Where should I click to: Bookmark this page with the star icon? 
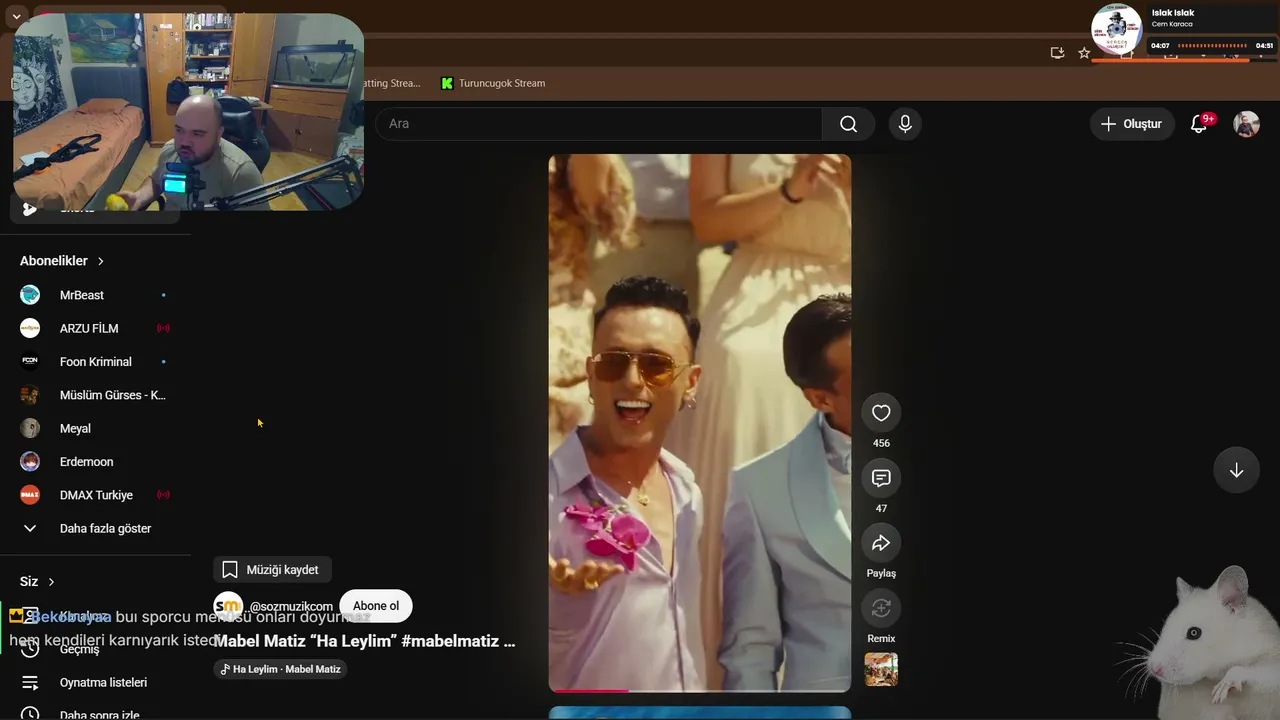point(1084,53)
